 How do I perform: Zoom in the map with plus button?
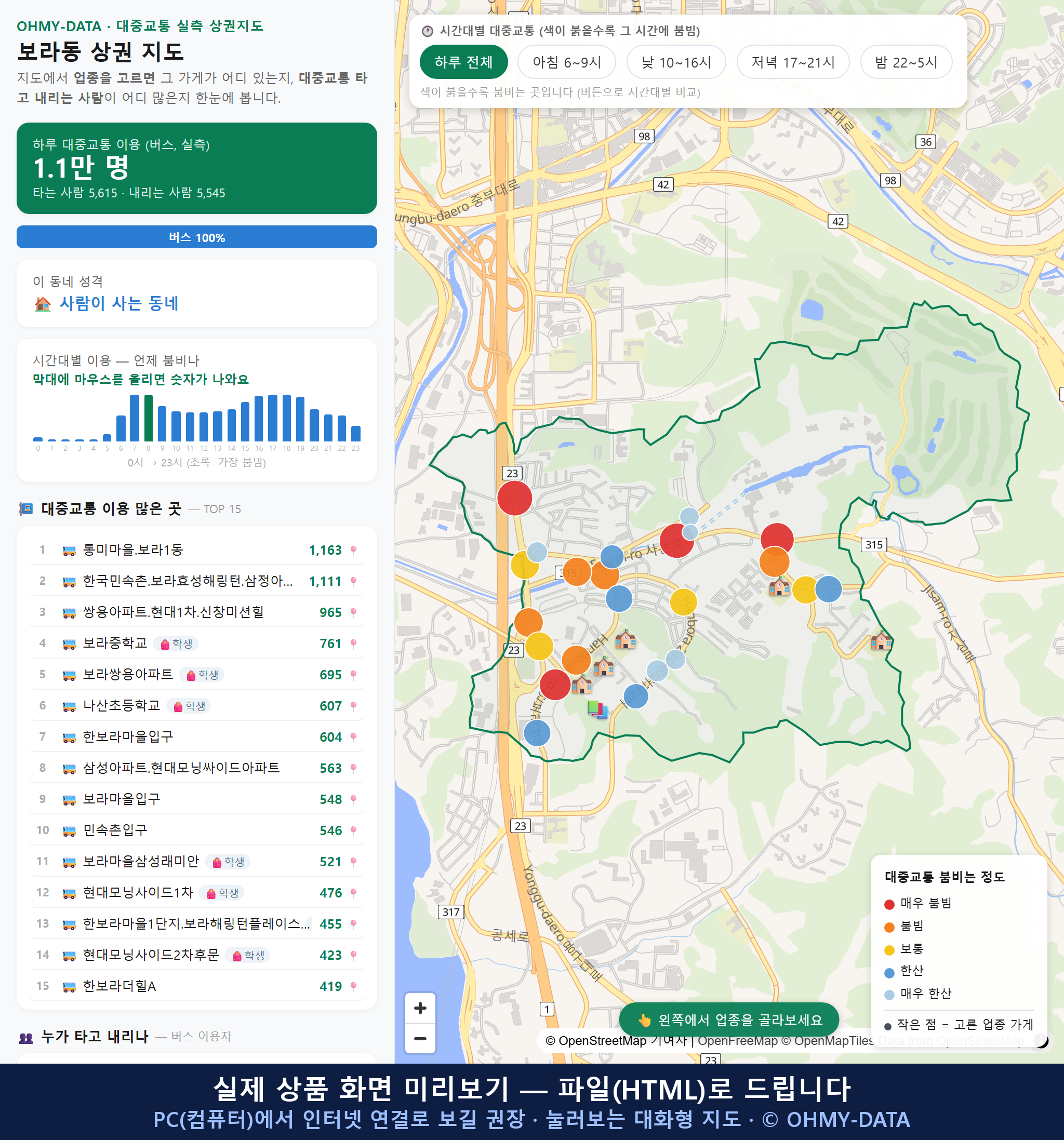tap(420, 1008)
